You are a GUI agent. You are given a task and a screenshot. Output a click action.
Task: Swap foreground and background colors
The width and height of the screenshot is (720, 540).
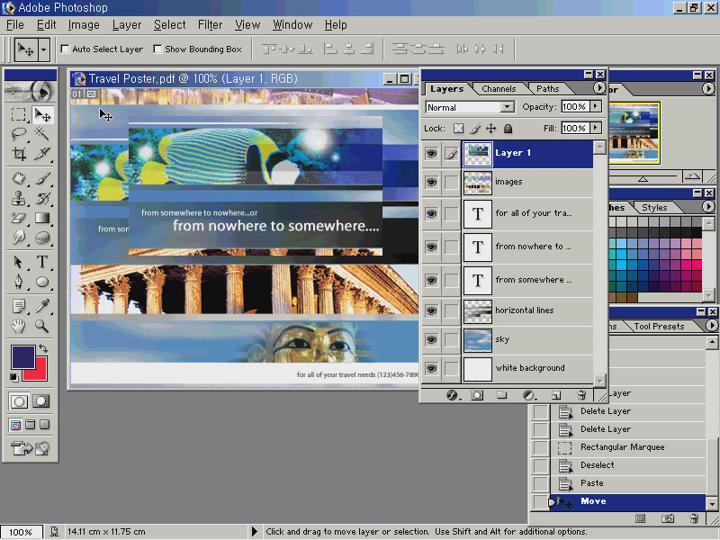(x=43, y=348)
